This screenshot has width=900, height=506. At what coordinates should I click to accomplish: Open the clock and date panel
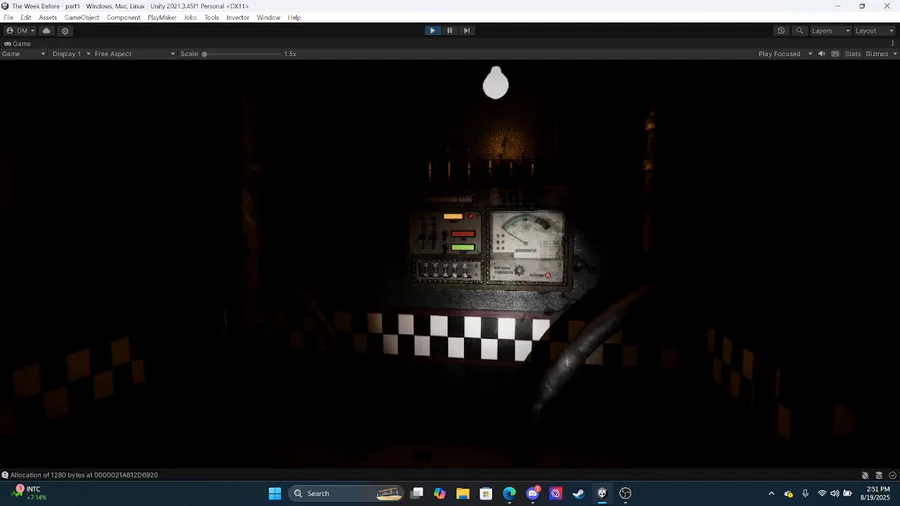875,493
